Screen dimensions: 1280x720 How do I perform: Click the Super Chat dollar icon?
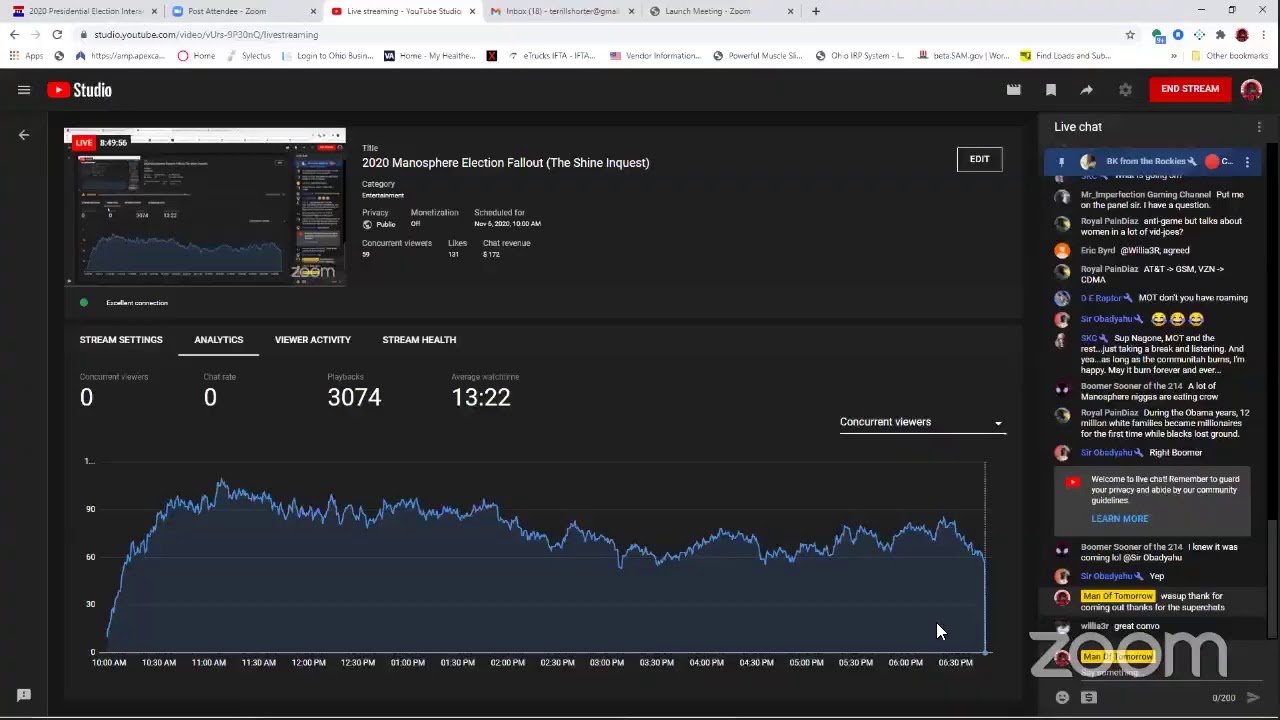[1089, 698]
